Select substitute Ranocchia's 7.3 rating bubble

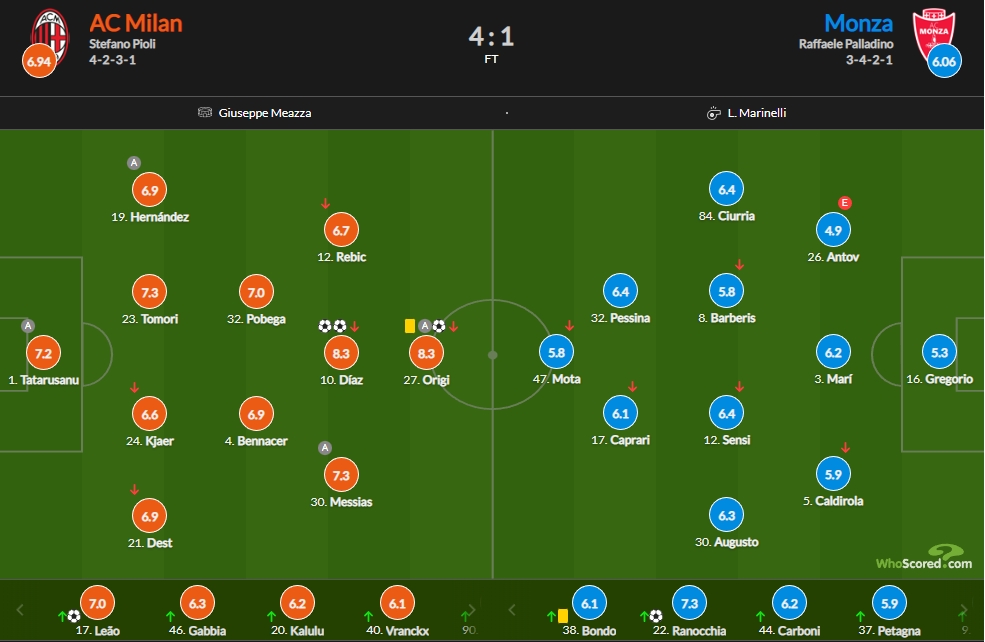coord(689,603)
